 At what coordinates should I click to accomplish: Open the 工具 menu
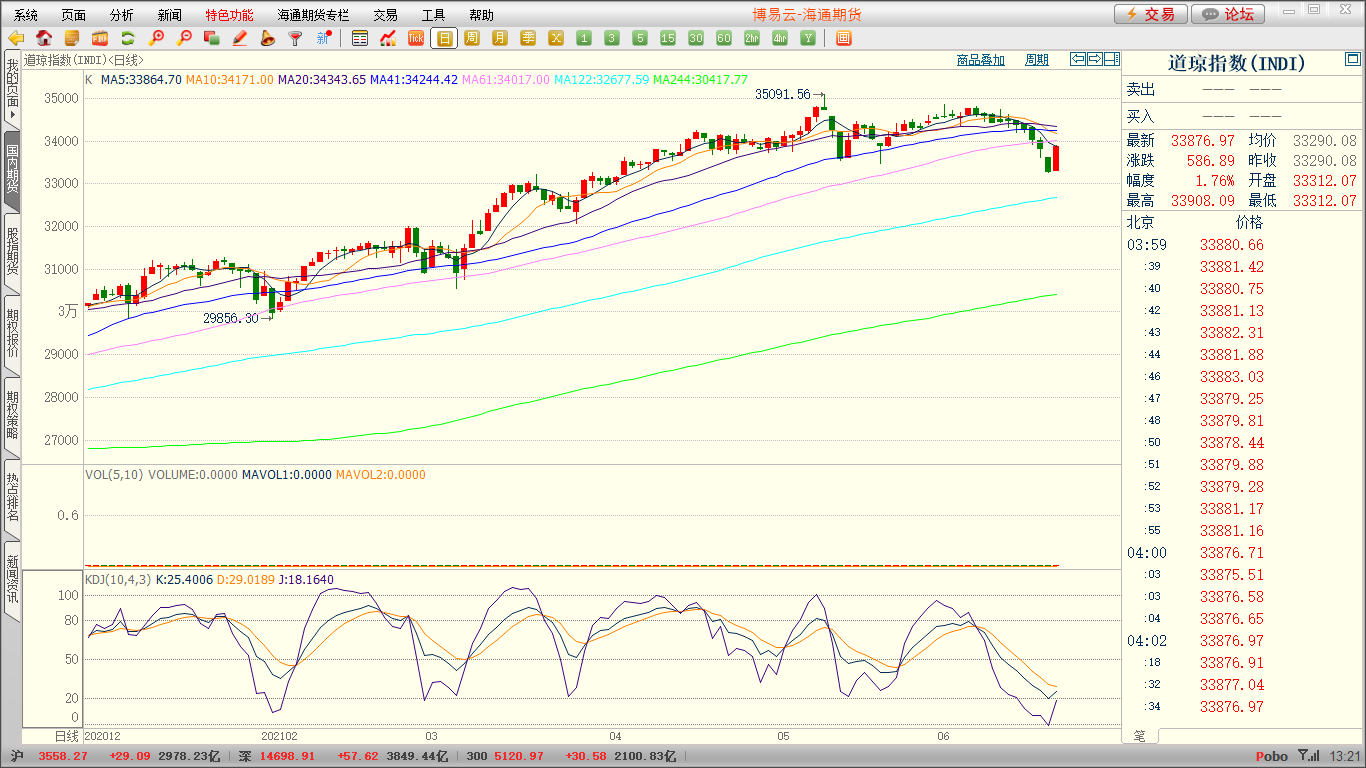pyautogui.click(x=433, y=15)
